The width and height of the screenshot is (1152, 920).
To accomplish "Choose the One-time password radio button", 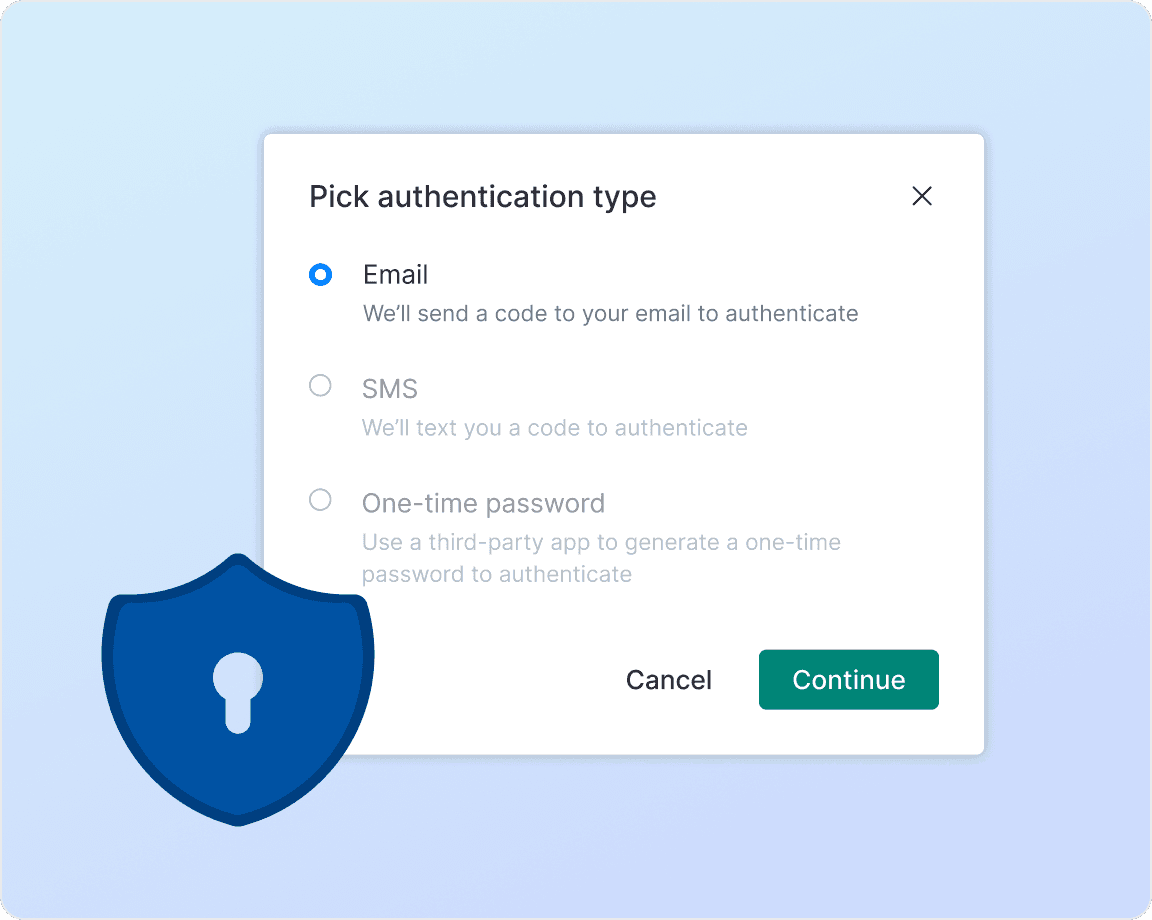I will point(320,500).
